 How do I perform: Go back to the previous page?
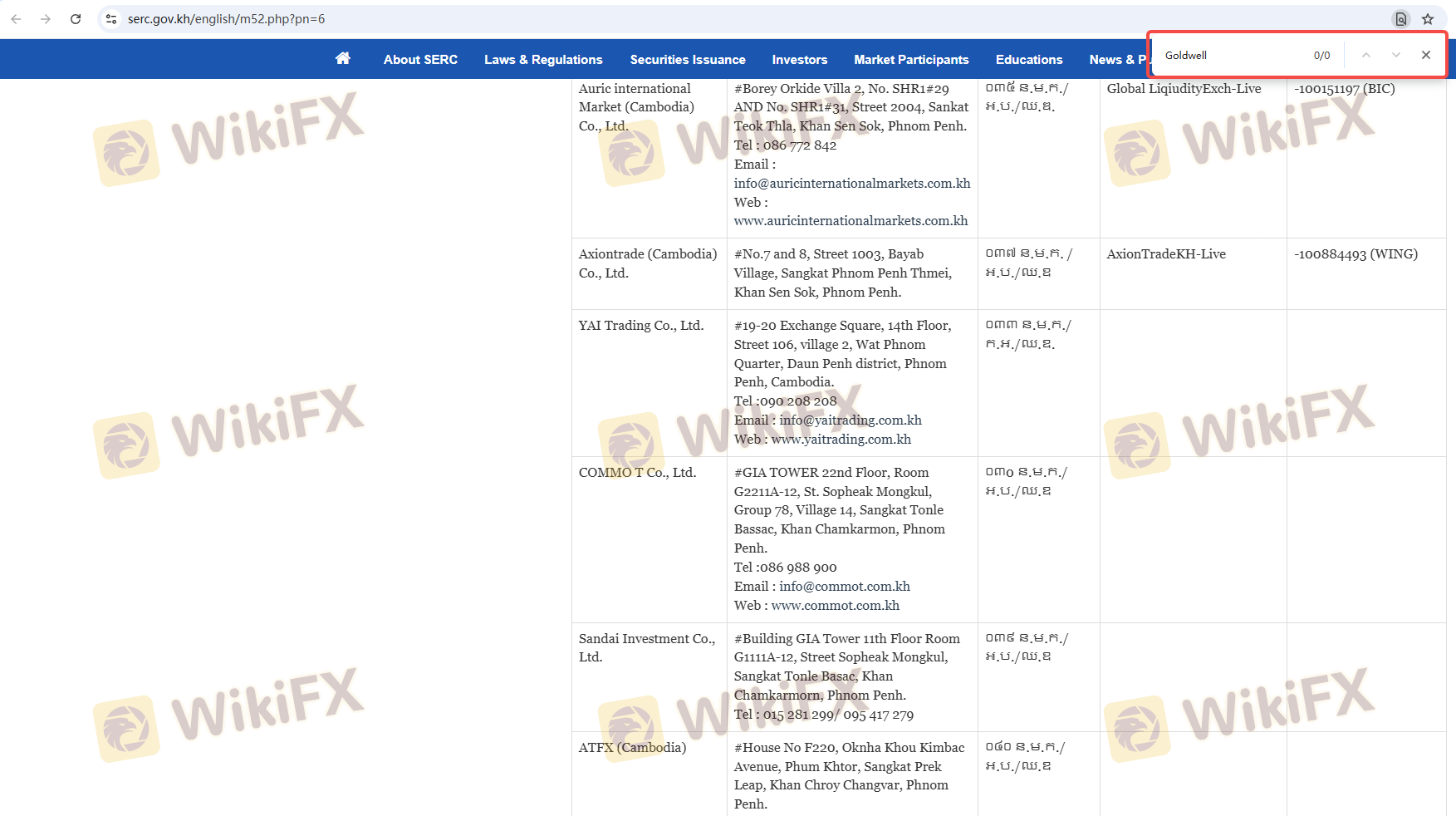click(16, 19)
